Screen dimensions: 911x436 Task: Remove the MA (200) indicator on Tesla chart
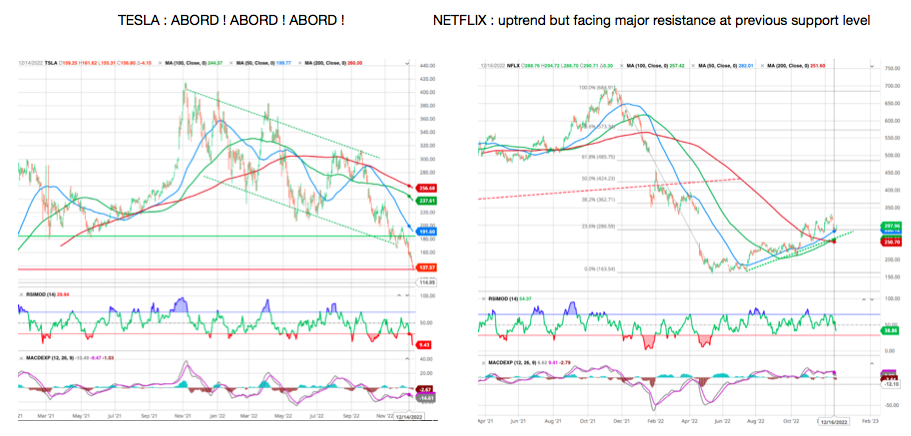pos(300,63)
